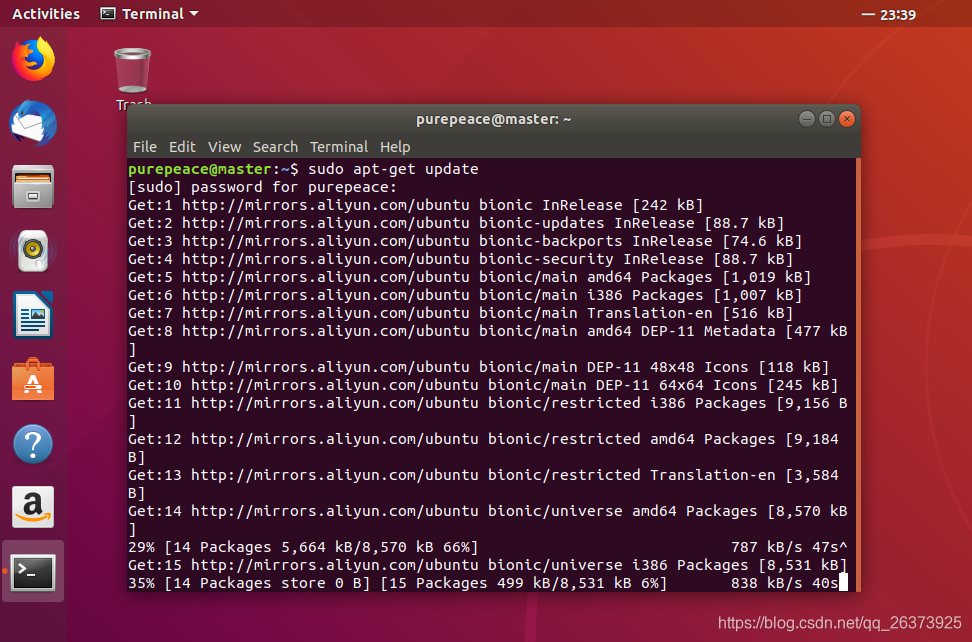972x642 pixels.
Task: Click the clock showing 23:39
Action: pyautogui.click(x=897, y=14)
